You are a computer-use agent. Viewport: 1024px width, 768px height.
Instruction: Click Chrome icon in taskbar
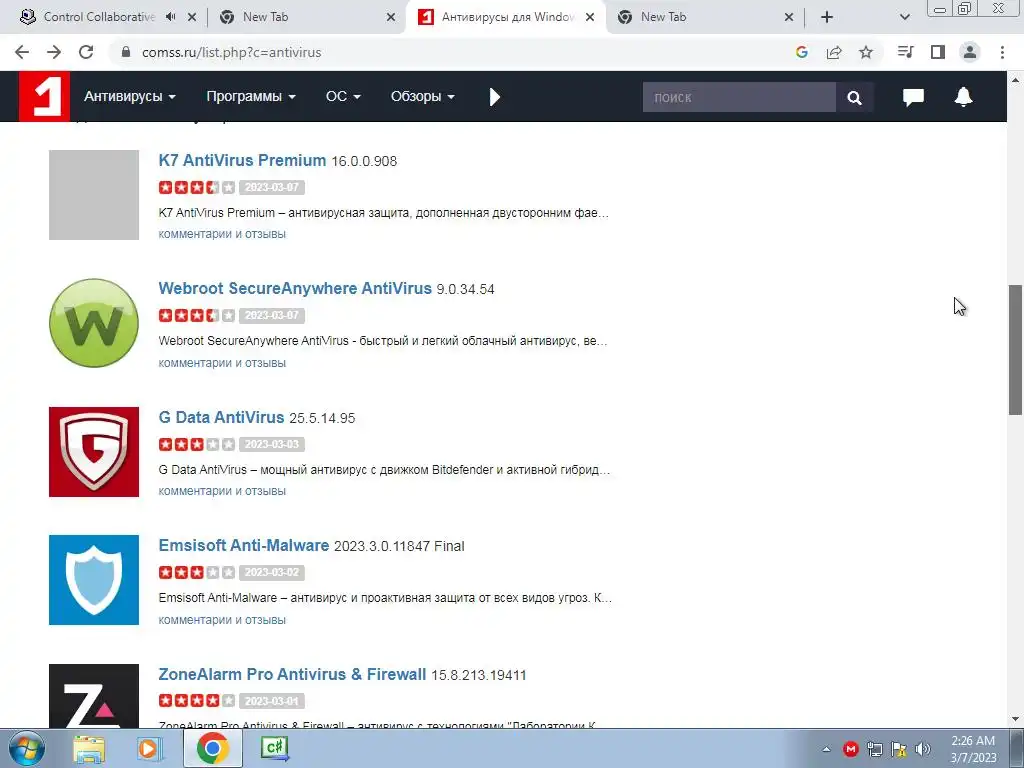coord(212,749)
